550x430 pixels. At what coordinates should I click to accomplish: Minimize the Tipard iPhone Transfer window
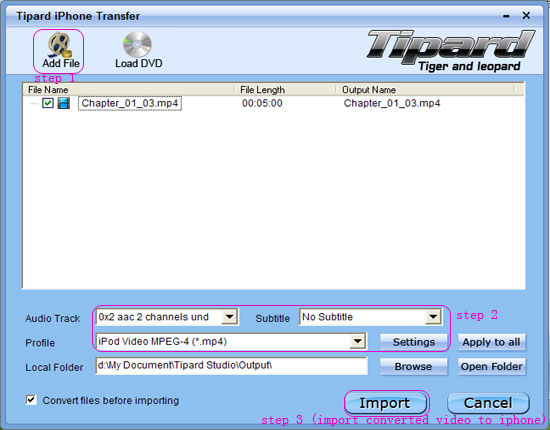pos(506,16)
